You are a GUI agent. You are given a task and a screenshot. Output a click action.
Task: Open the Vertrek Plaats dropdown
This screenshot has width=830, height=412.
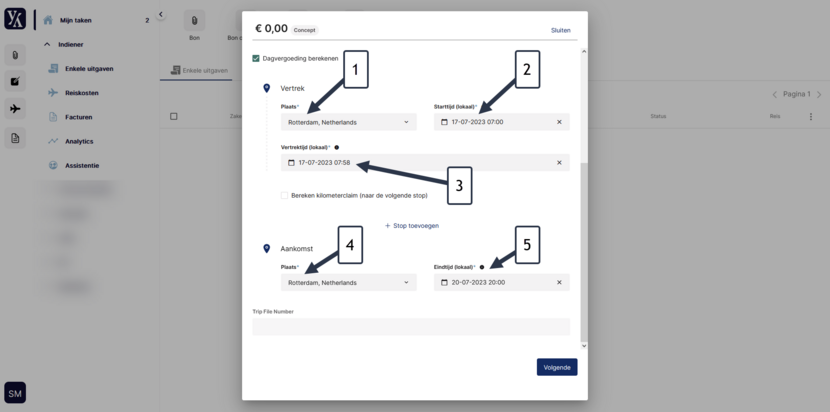click(349, 122)
